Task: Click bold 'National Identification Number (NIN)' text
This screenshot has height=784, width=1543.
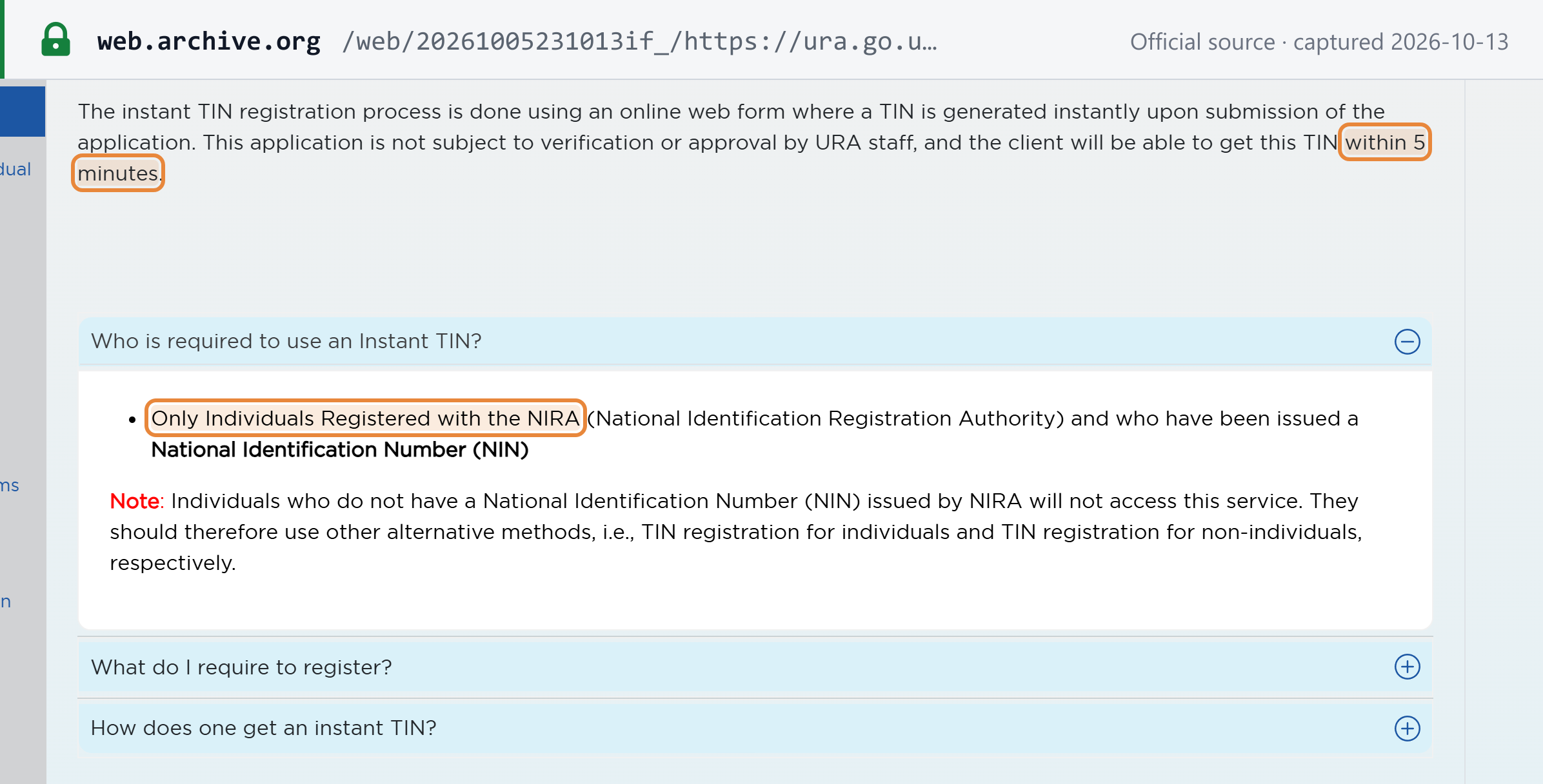Action: point(340,449)
